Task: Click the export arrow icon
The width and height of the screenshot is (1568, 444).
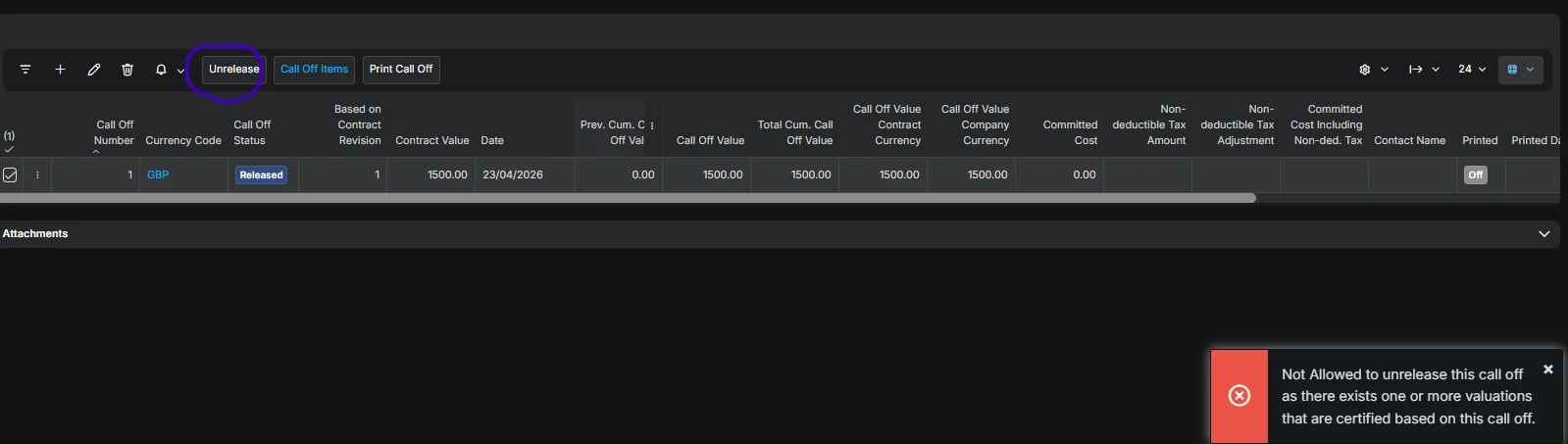Action: point(1415,70)
